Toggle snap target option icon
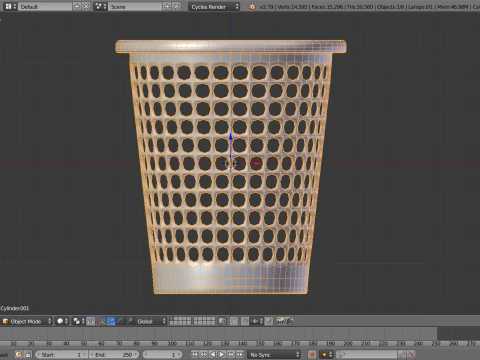 269,321
